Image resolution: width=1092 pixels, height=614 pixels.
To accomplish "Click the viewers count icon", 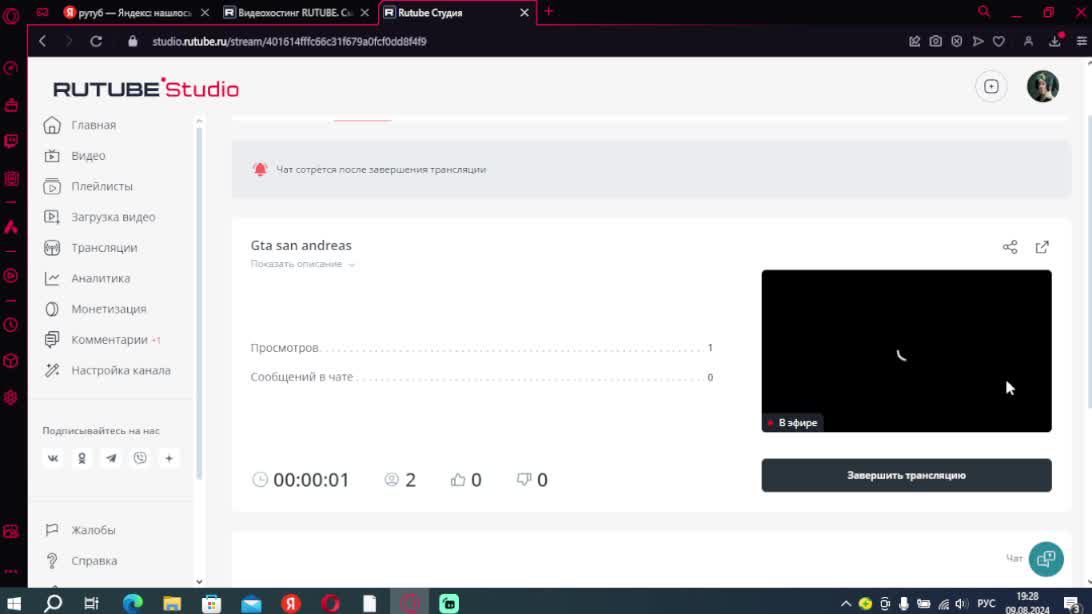I will click(391, 480).
